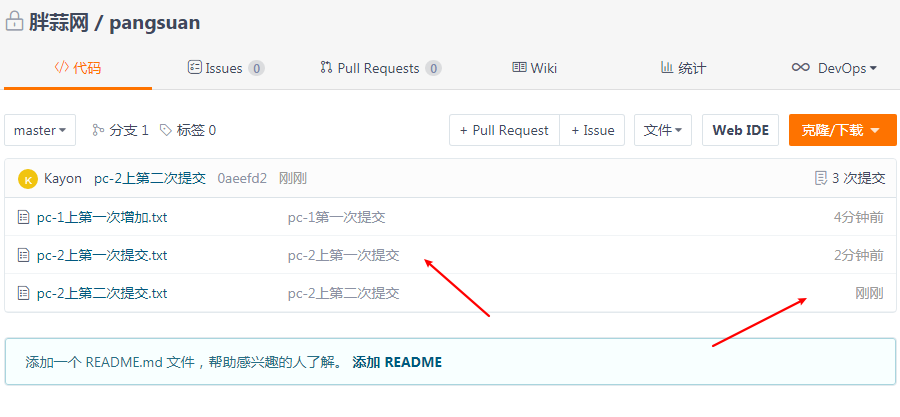Click the lock icon beside repository name
Image resolution: width=900 pixels, height=417 pixels.
(15, 23)
